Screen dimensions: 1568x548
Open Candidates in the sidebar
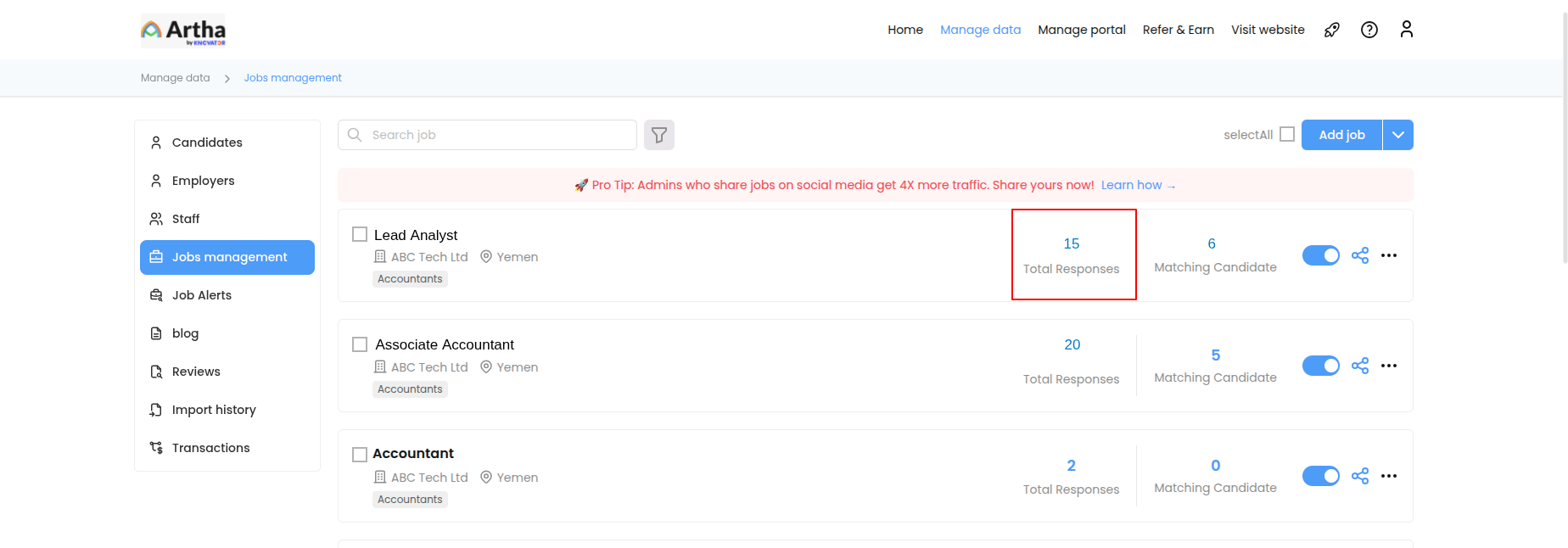(207, 143)
